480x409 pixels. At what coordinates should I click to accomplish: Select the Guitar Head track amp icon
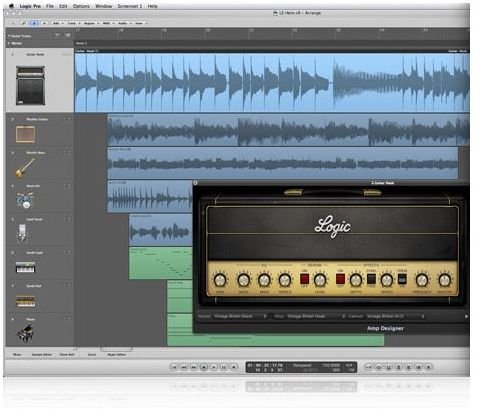tap(30, 85)
